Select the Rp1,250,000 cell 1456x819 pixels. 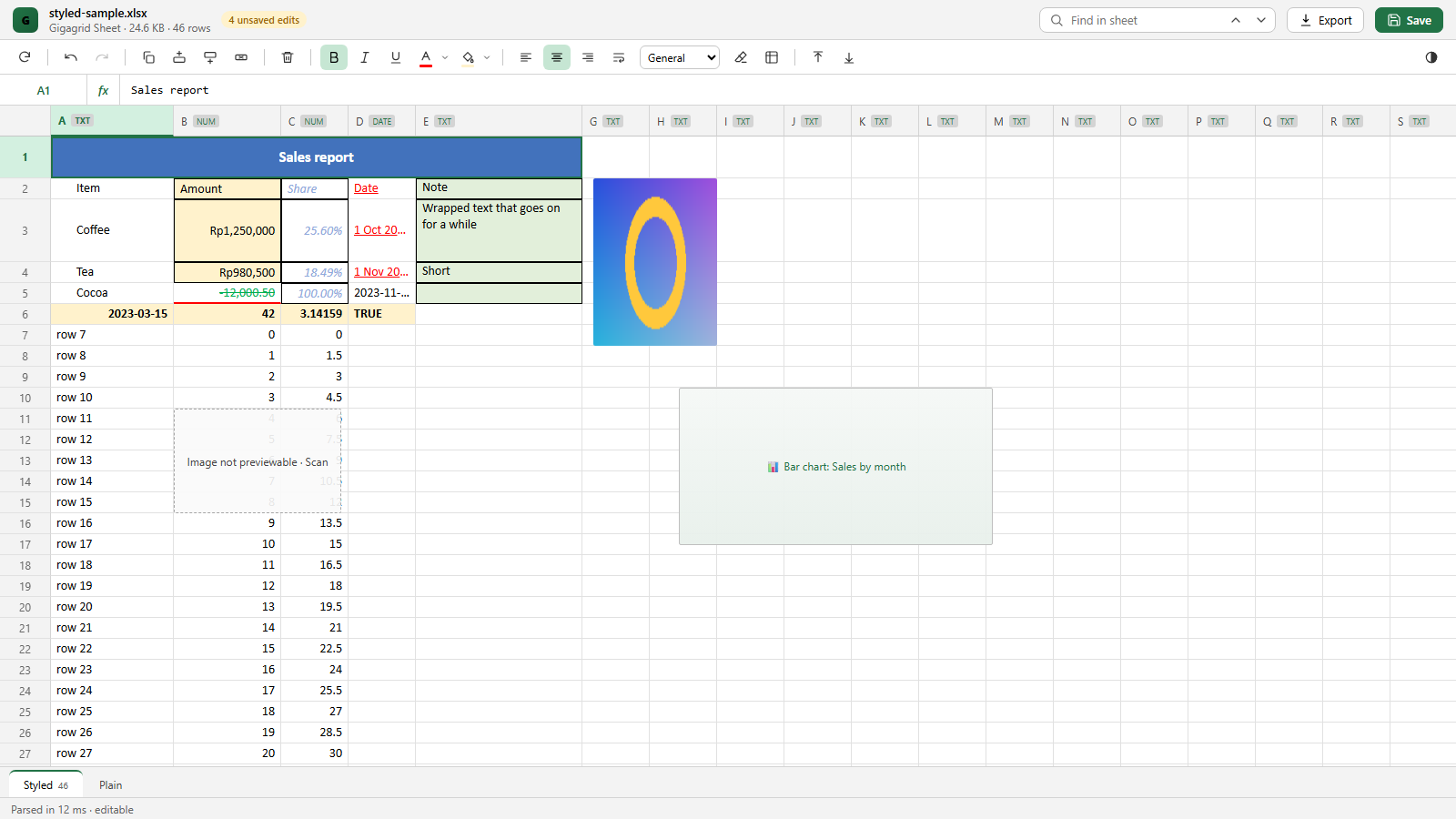227,231
